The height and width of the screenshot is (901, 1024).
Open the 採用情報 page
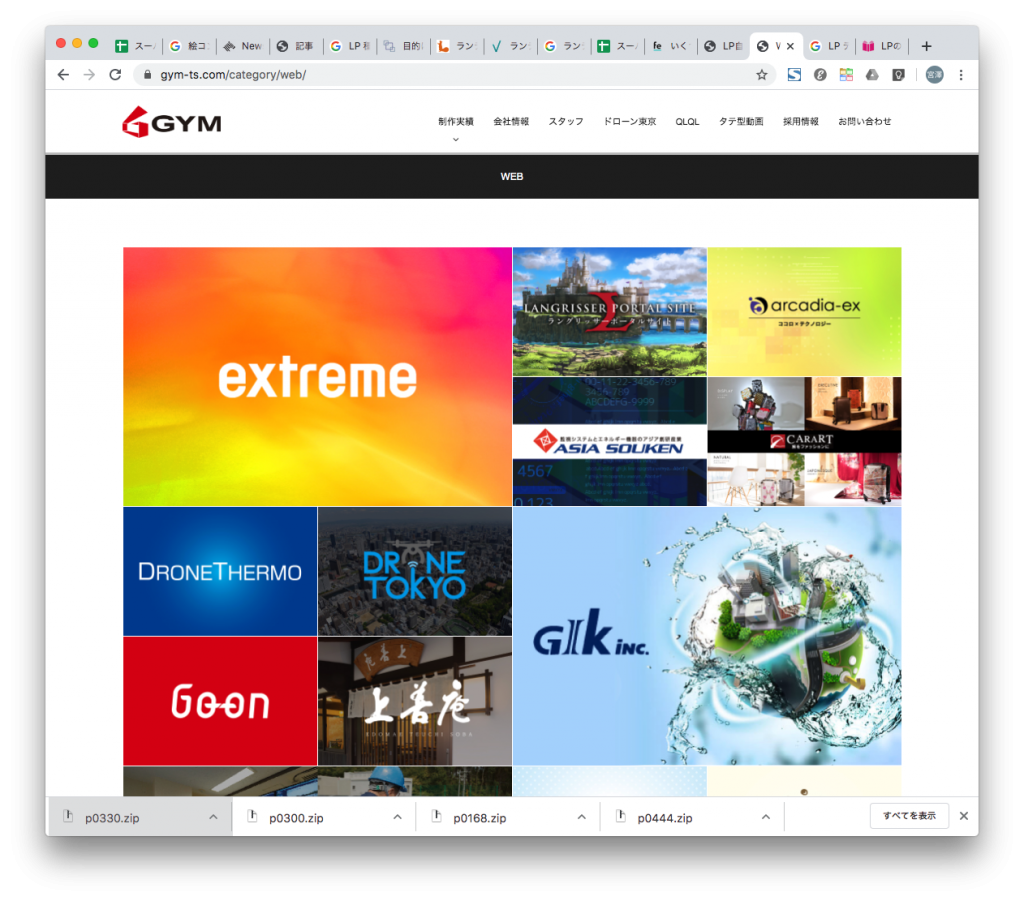click(801, 121)
